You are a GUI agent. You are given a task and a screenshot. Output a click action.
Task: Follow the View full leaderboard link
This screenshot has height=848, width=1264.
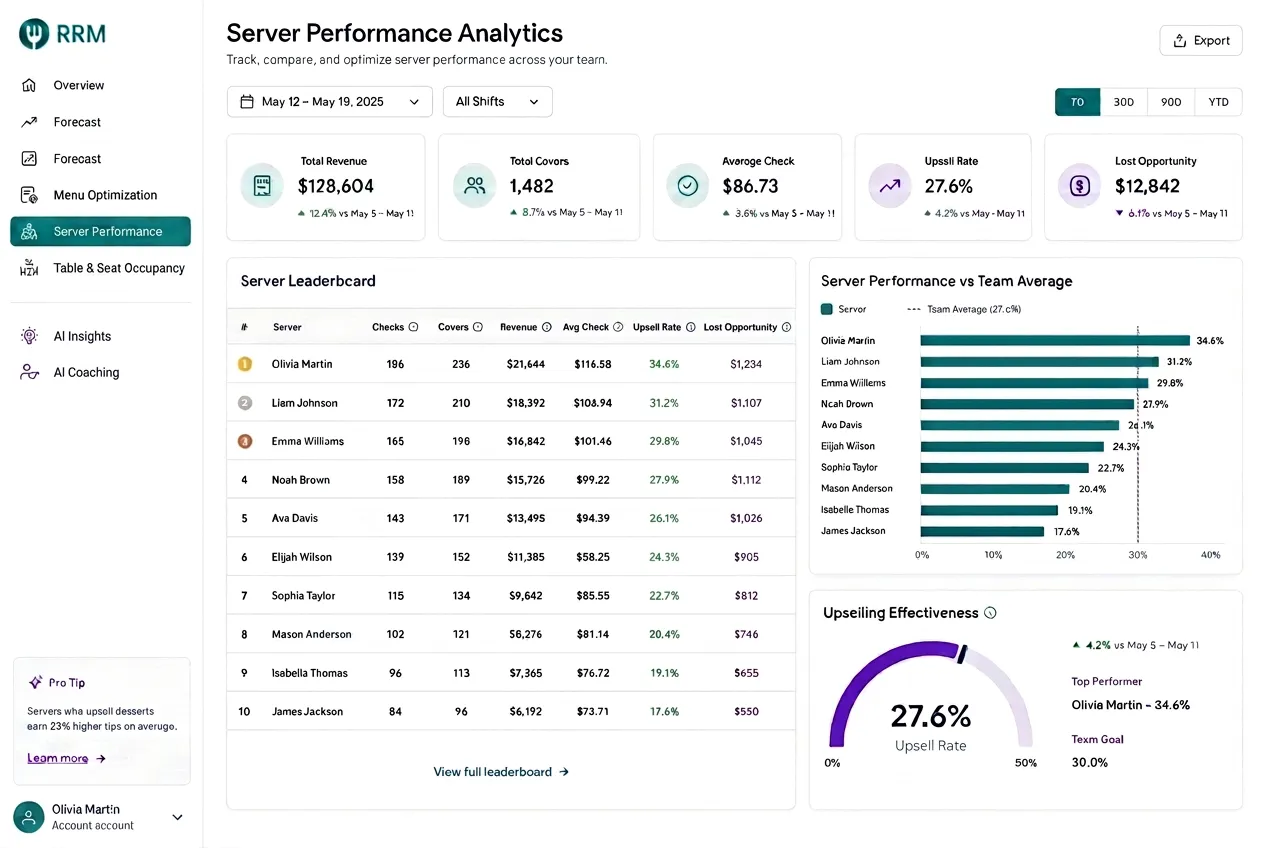pyautogui.click(x=501, y=772)
